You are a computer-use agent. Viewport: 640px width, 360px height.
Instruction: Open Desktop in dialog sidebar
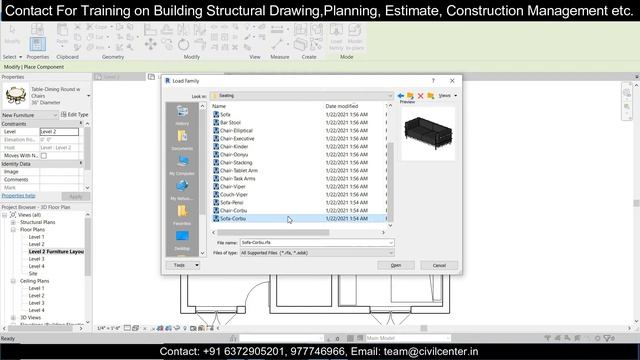point(182,240)
